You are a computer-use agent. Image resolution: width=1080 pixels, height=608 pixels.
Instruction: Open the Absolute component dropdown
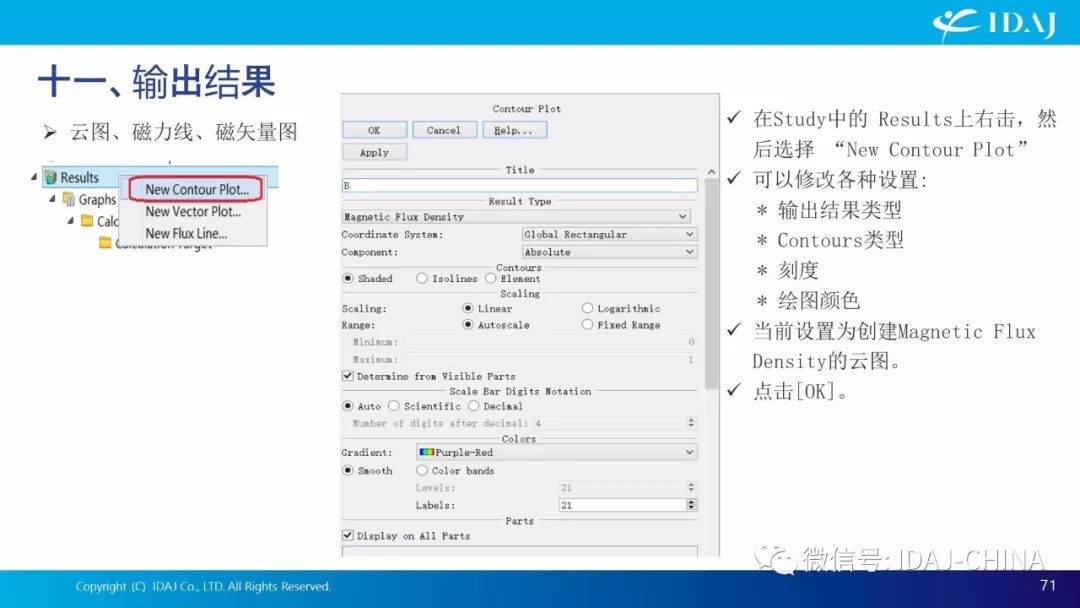(610, 252)
